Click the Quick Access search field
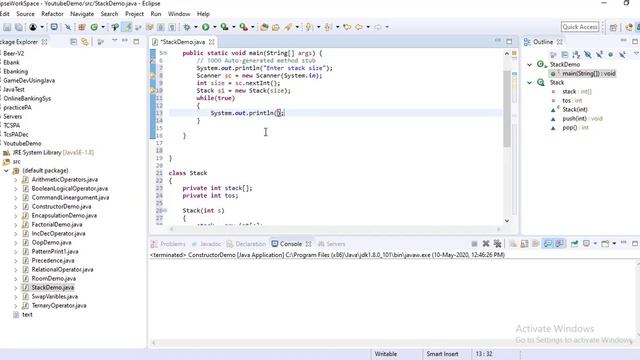This screenshot has width=640, height=360. tap(580, 27)
